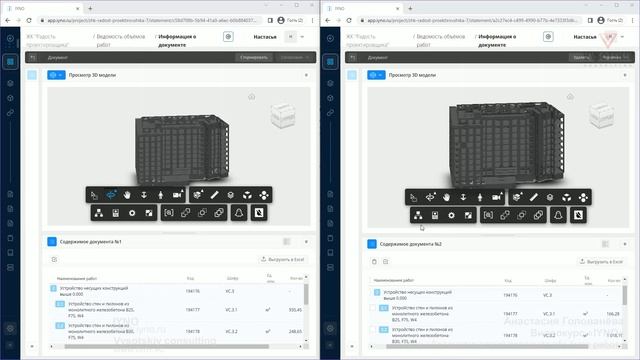Click the trash icon above right window table
The image size is (640, 360).
[374, 262]
